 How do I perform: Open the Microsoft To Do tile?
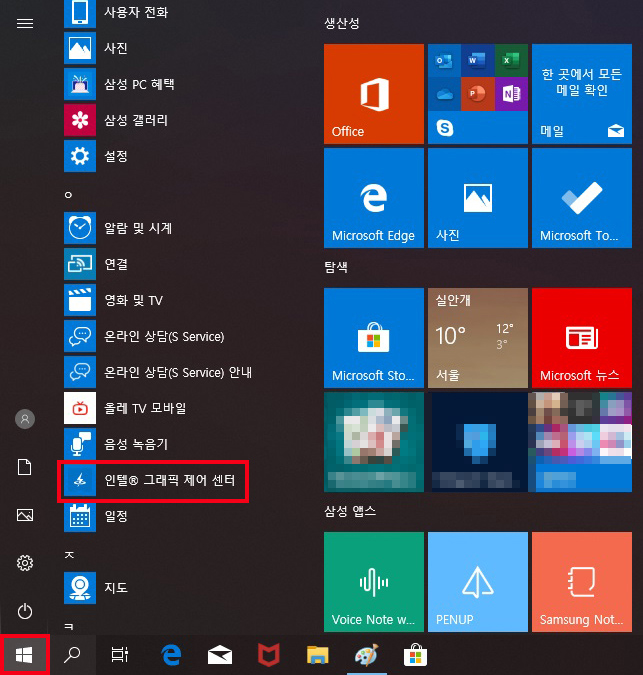[x=582, y=198]
